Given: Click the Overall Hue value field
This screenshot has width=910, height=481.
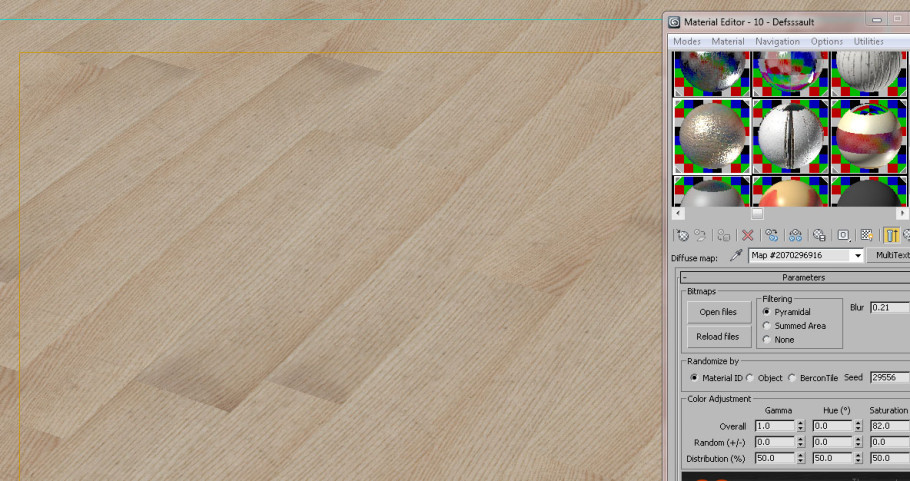Looking at the screenshot, I should coord(832,426).
